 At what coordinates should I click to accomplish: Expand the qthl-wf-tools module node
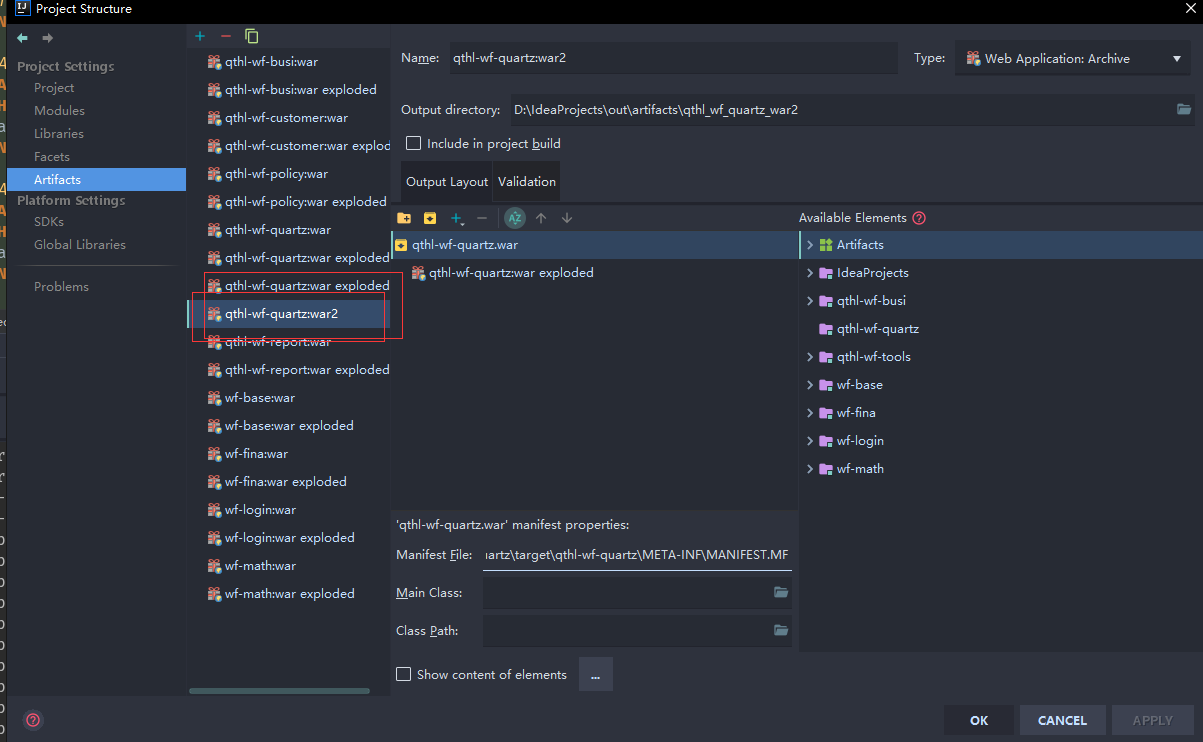click(x=810, y=357)
